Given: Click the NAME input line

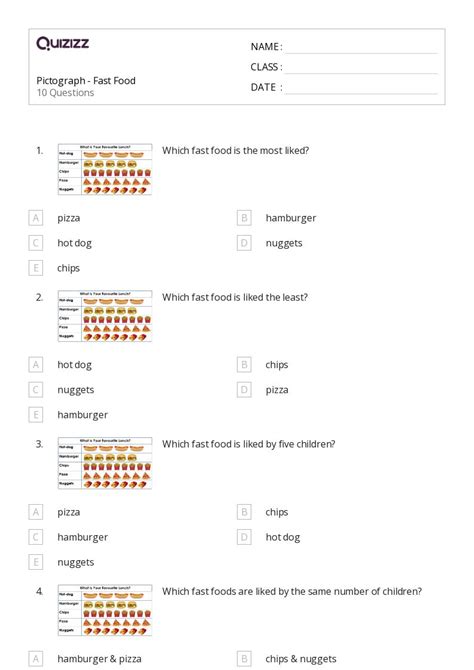Looking at the screenshot, I should (362, 48).
